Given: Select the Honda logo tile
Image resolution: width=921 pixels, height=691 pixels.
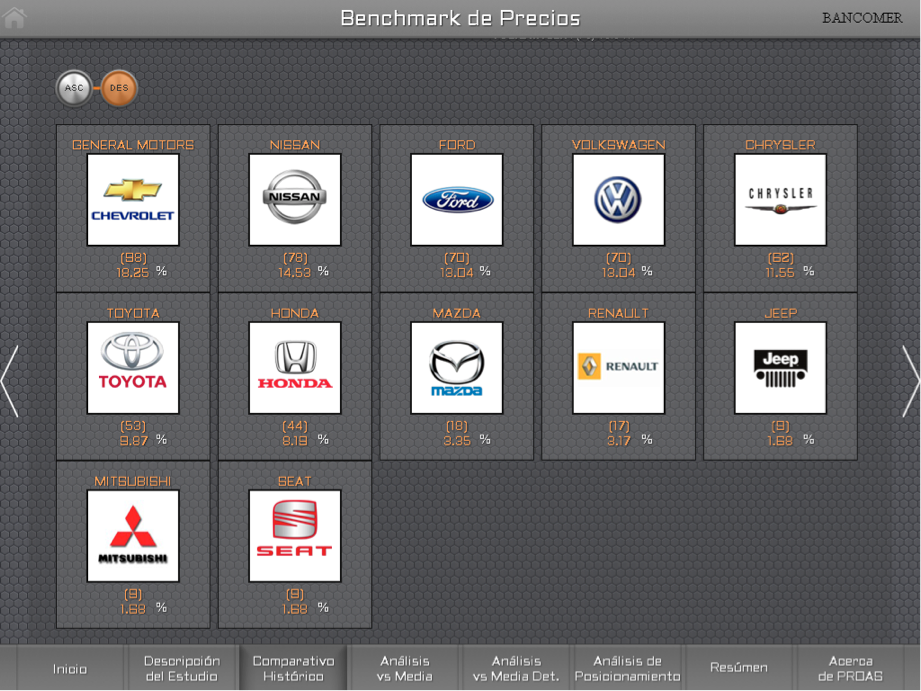Looking at the screenshot, I should (x=295, y=368).
